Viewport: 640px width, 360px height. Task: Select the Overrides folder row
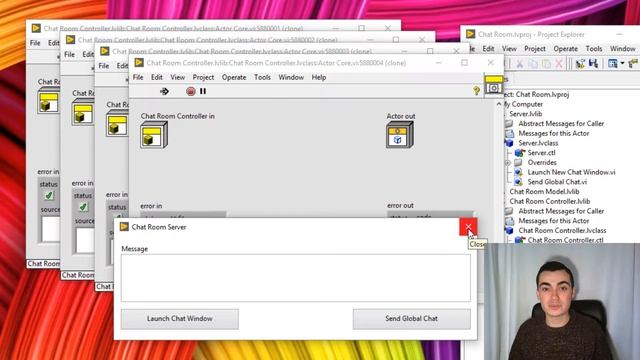tap(542, 162)
